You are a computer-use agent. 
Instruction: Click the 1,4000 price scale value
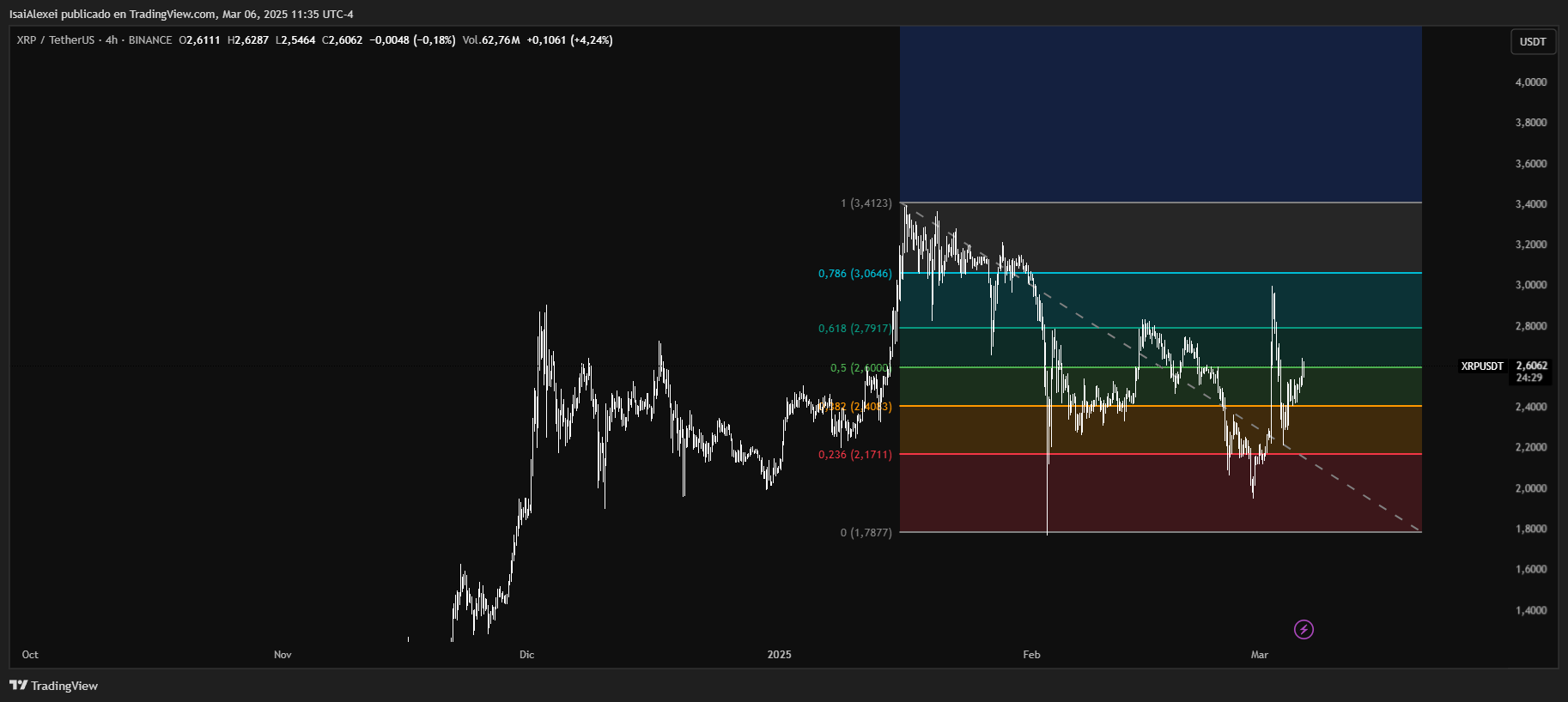coord(1530,611)
